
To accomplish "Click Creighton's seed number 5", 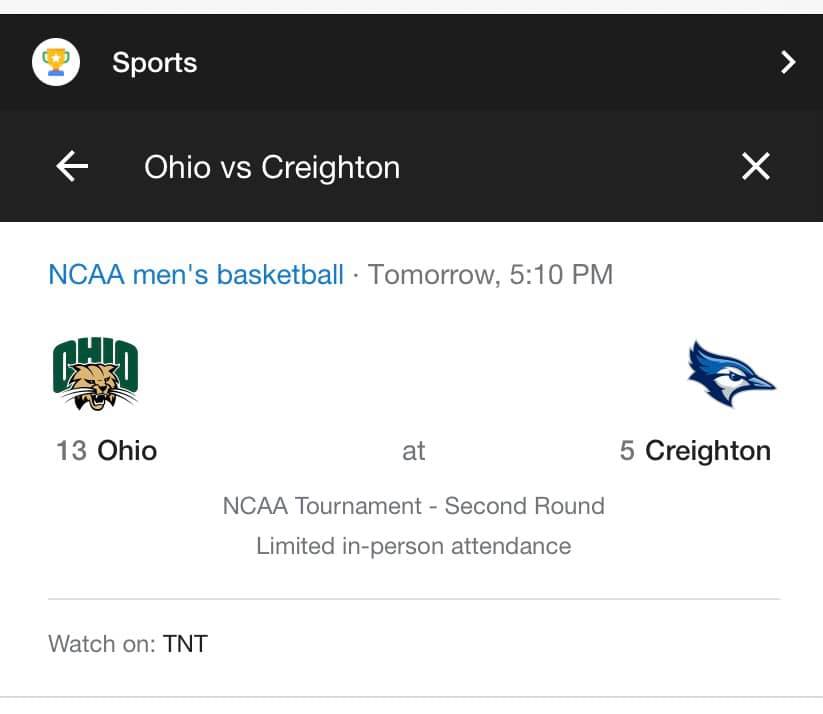I will [x=627, y=450].
